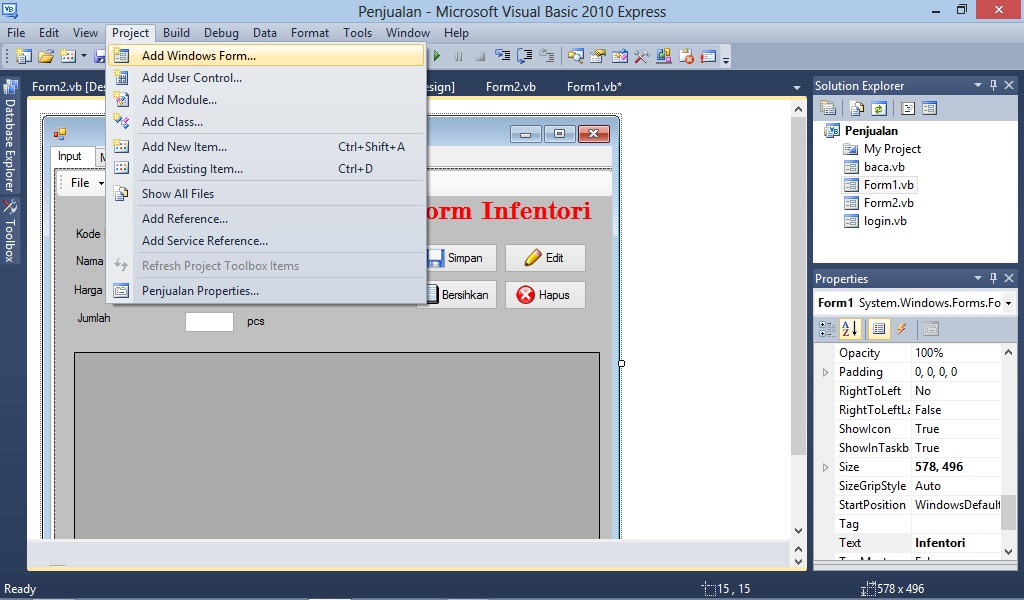Click the Edit button on the form
This screenshot has width=1024, height=600.
tap(545, 258)
